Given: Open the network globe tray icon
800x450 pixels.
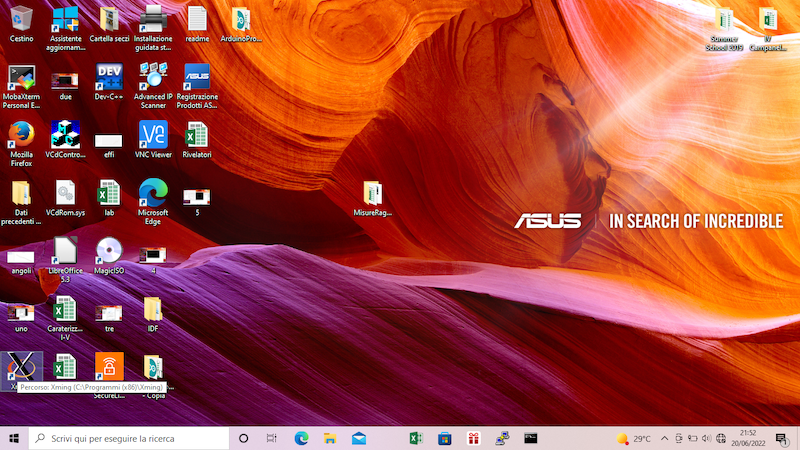Looking at the screenshot, I should click(721, 438).
